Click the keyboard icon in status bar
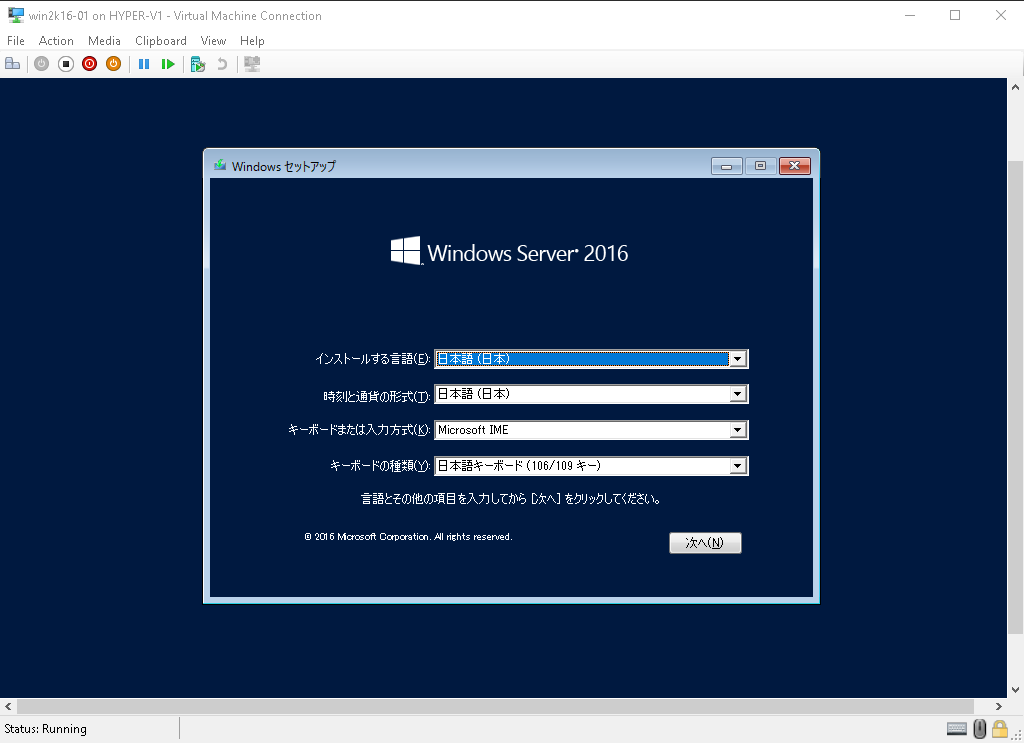The width and height of the screenshot is (1024, 743). (957, 729)
